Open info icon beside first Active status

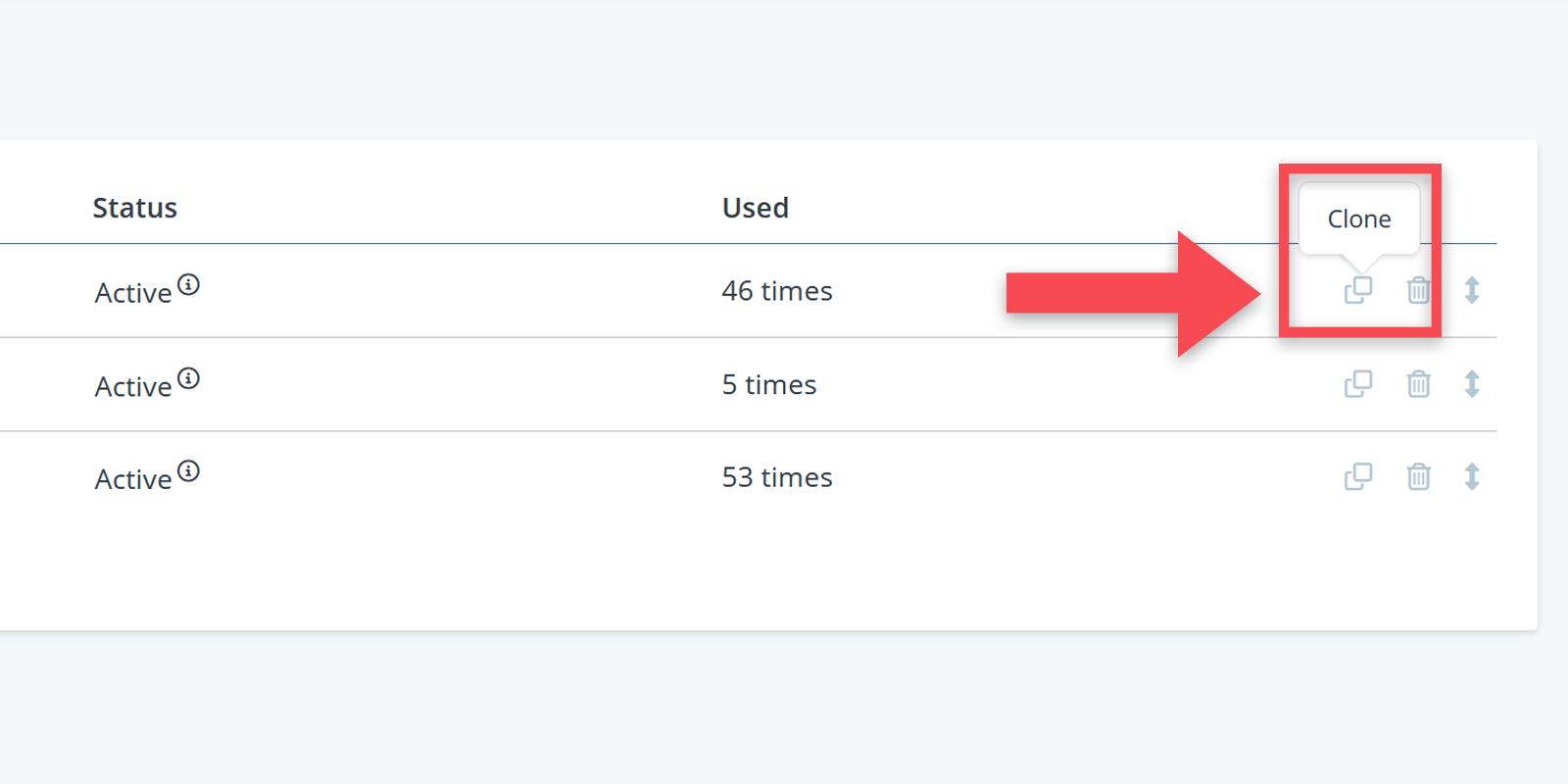[x=189, y=285]
